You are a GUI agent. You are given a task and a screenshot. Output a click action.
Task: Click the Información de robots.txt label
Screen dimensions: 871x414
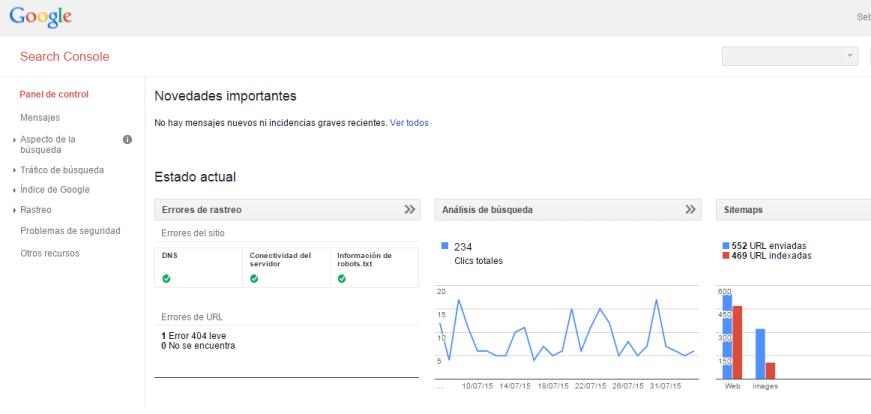(x=364, y=260)
